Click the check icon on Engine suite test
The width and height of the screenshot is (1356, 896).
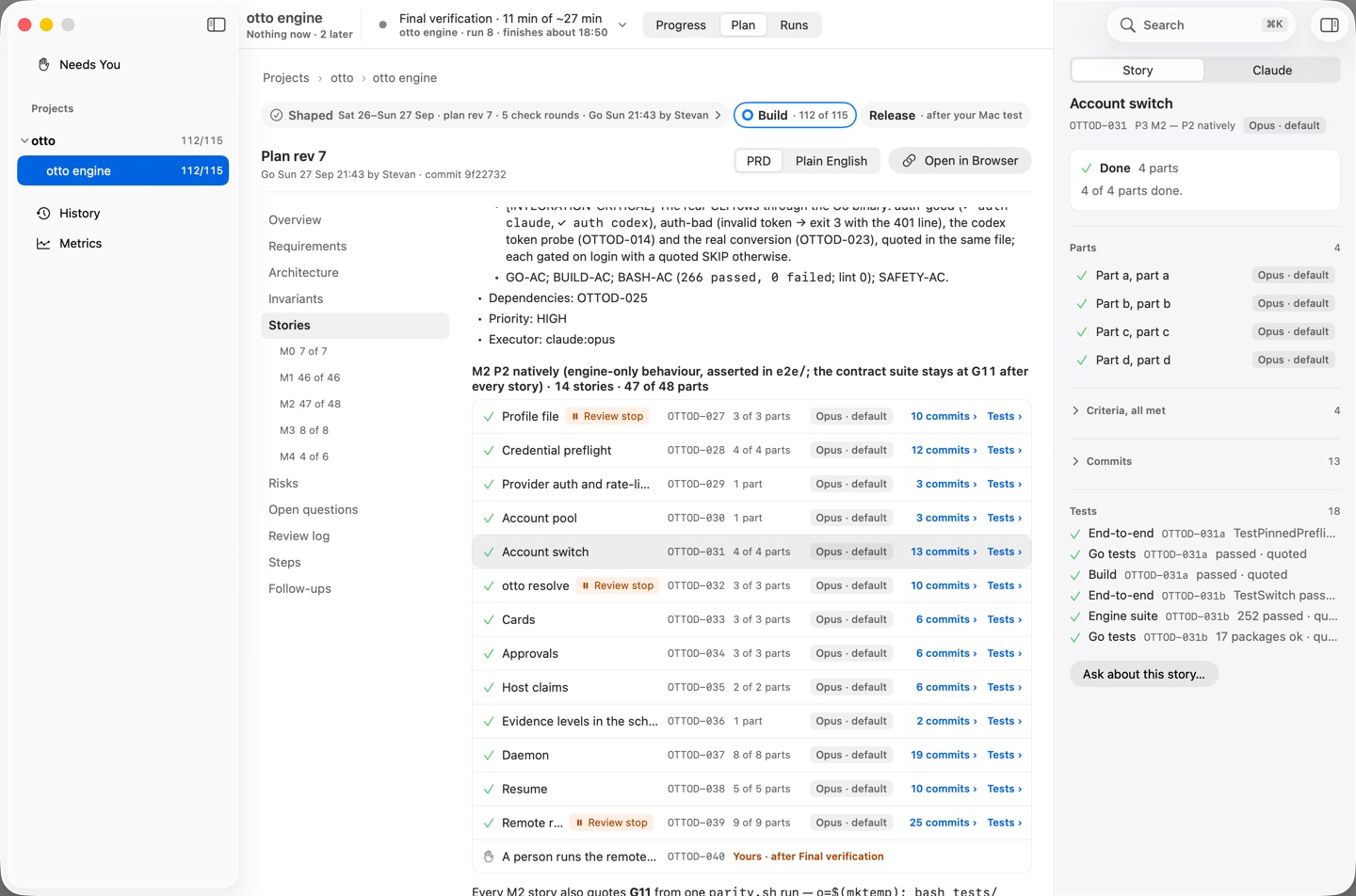(x=1075, y=616)
